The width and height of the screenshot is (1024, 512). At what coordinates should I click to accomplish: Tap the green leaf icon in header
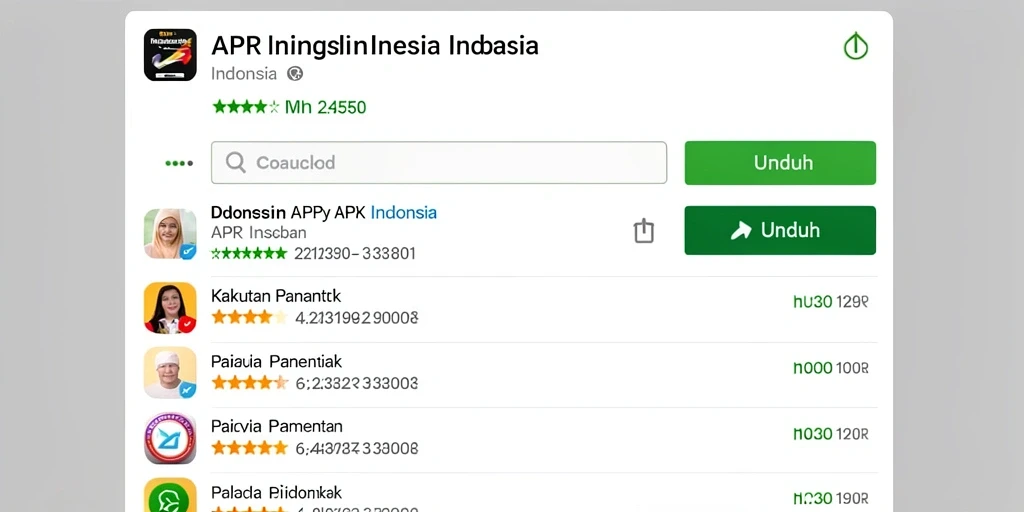coord(856,46)
